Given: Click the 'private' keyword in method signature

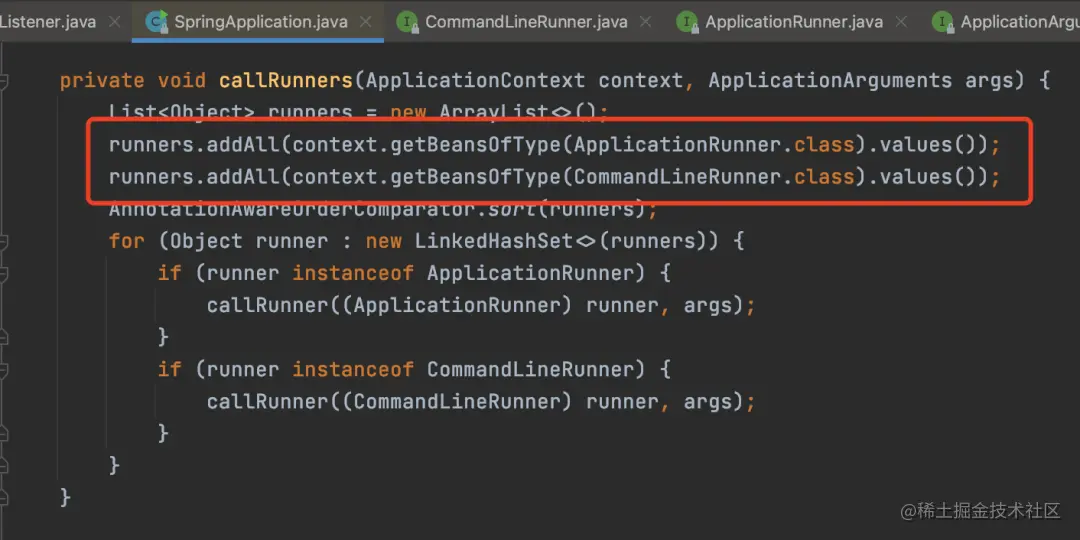Looking at the screenshot, I should coord(102,81).
